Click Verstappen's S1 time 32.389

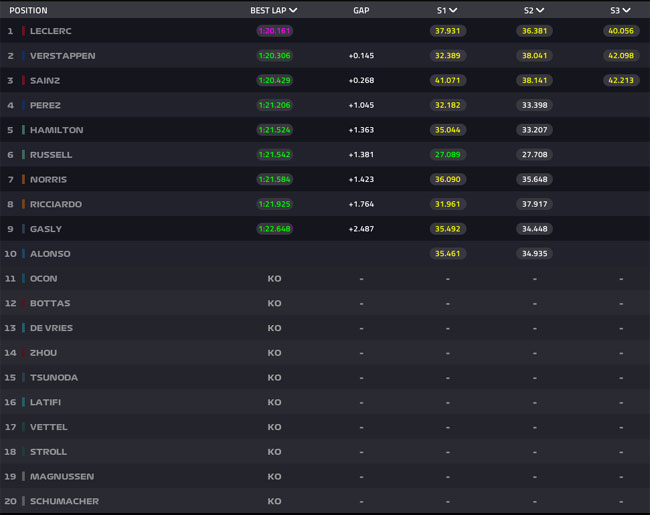point(448,56)
